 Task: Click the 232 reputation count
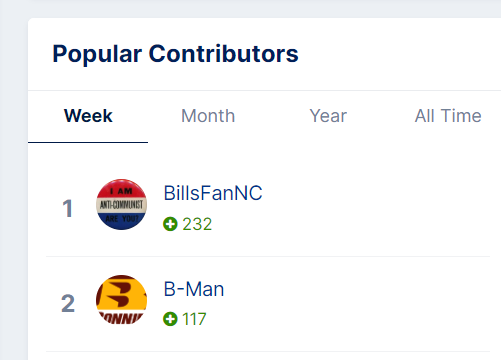point(197,224)
